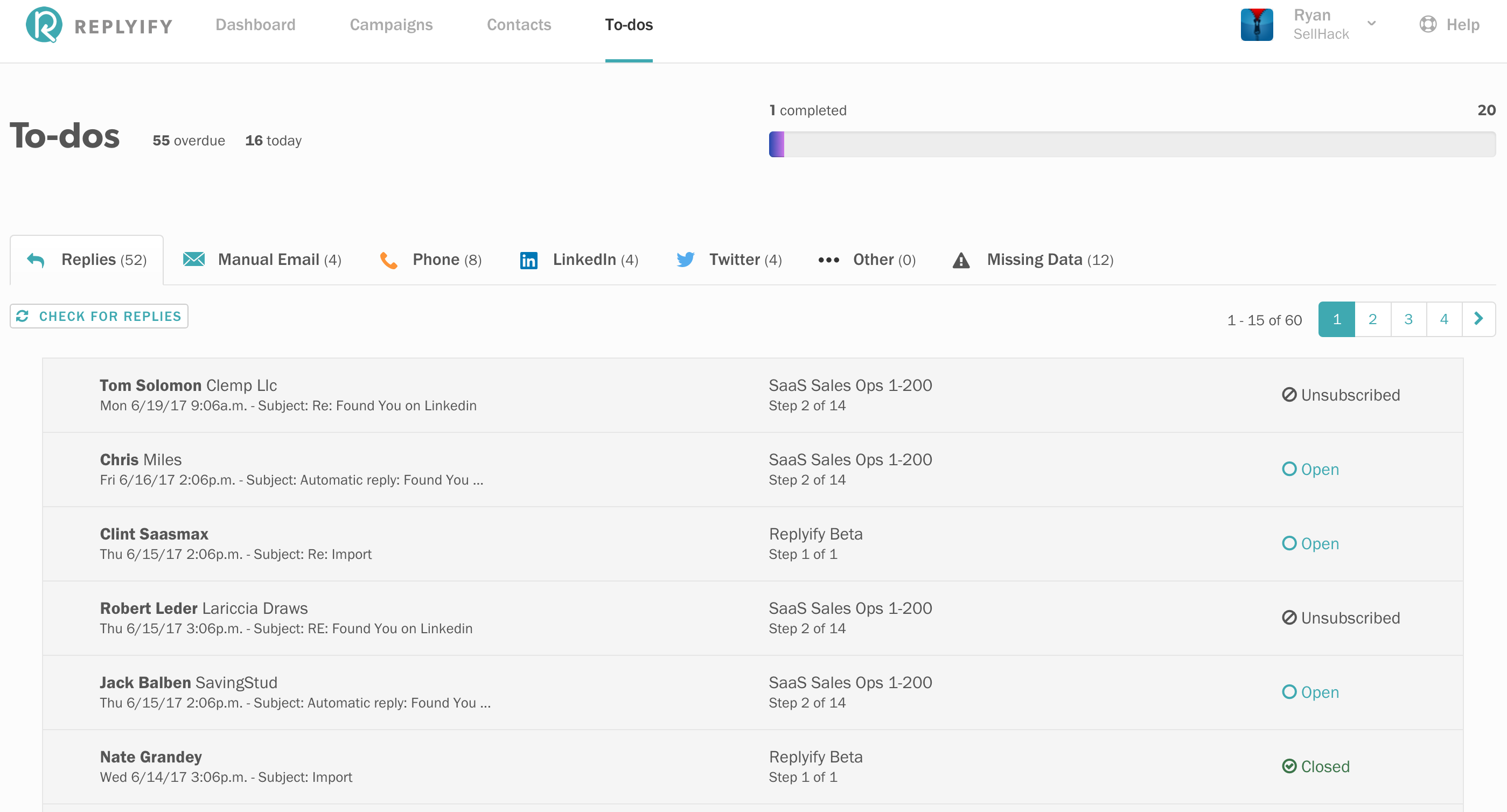
Task: Click the CHECK FOR REPLIES button
Action: click(99, 316)
